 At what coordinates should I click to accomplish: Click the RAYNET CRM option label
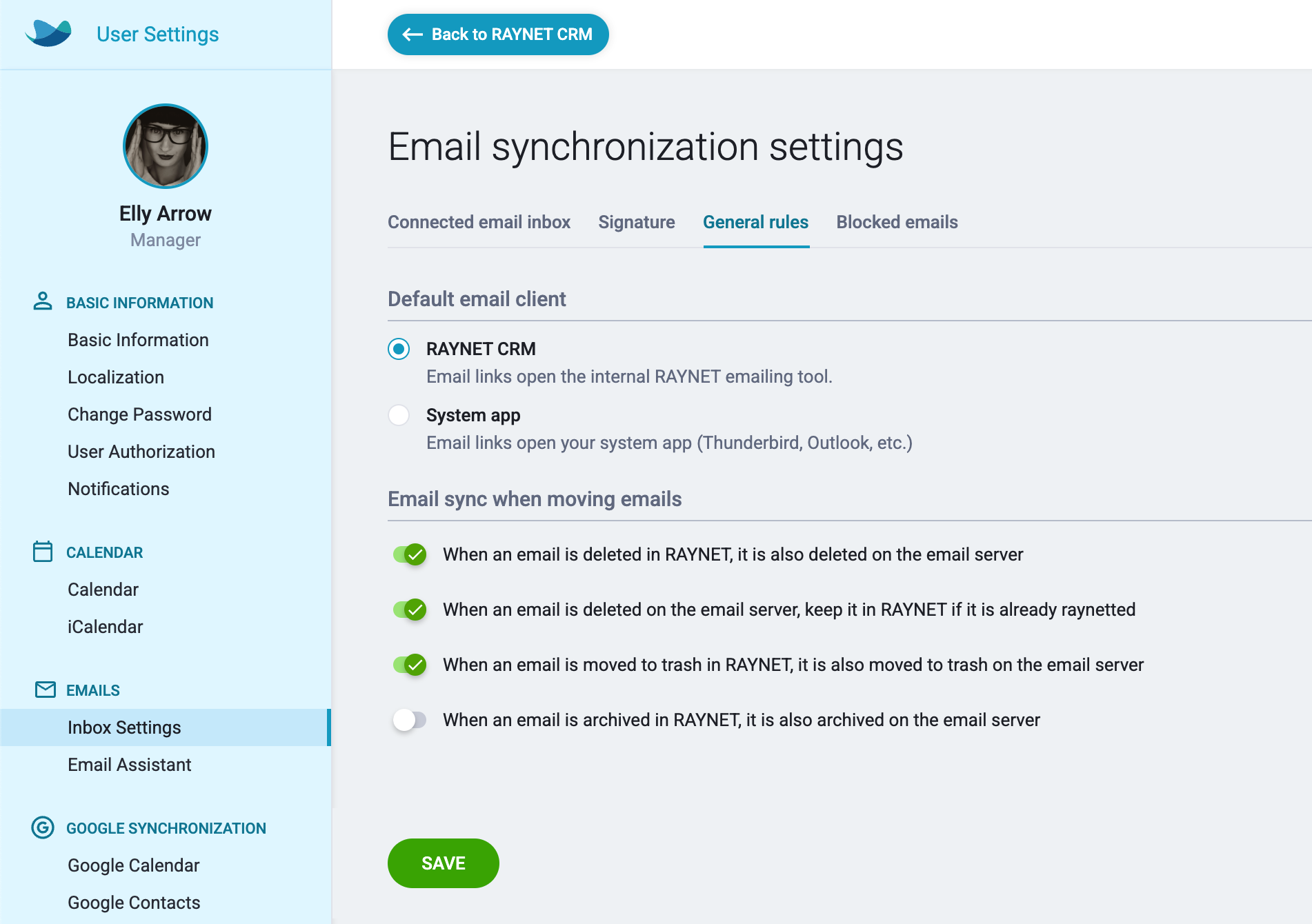(x=481, y=349)
